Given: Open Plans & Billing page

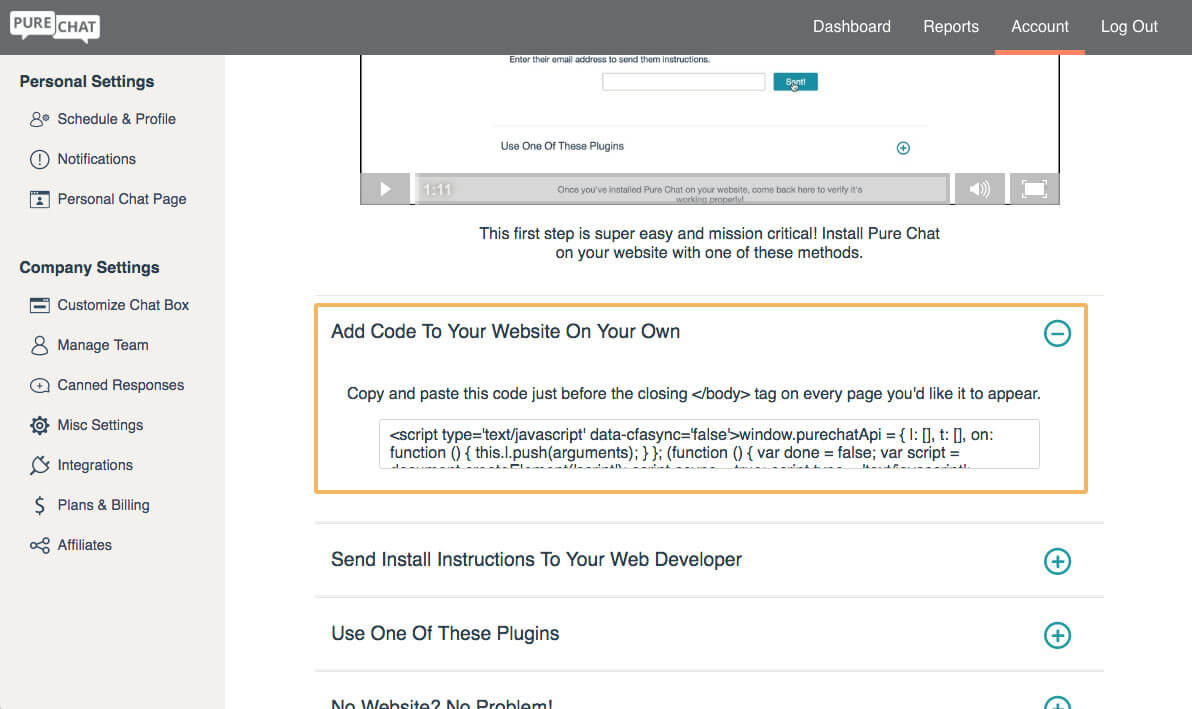Looking at the screenshot, I should [x=103, y=505].
